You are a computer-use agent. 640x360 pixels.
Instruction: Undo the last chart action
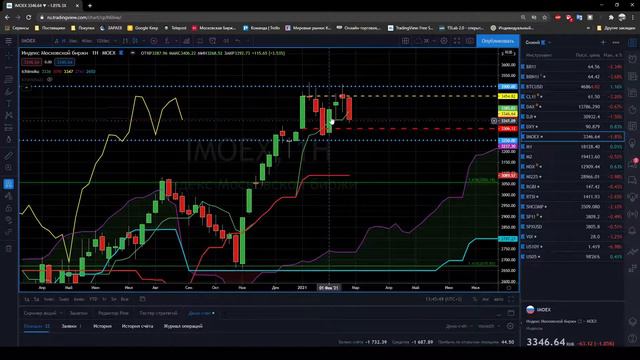tap(238, 41)
